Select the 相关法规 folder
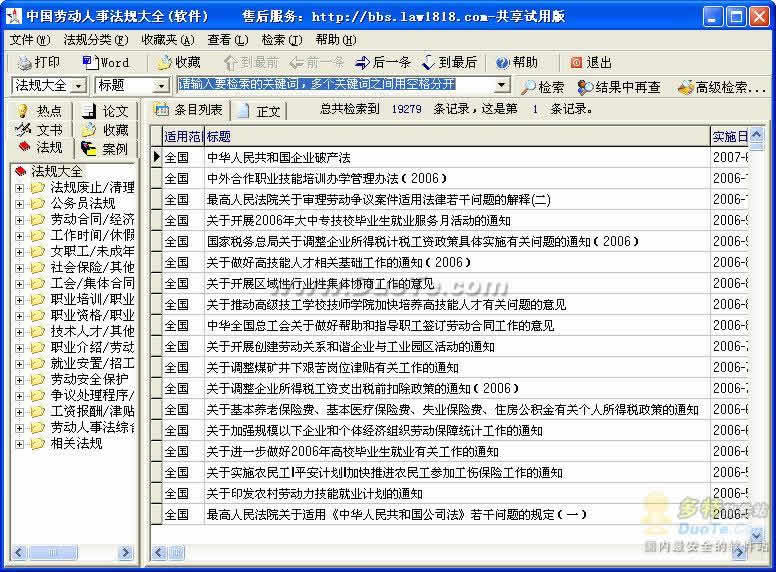This screenshot has height=572, width=776. tap(76, 443)
